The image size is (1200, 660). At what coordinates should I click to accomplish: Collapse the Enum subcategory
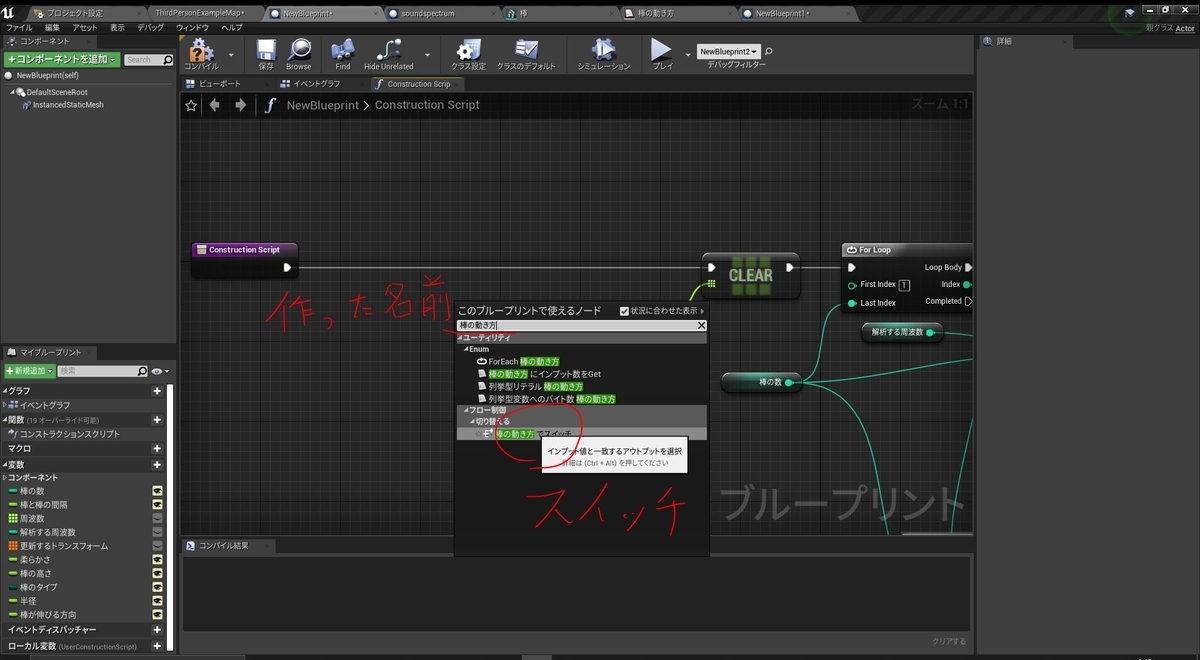(465, 349)
